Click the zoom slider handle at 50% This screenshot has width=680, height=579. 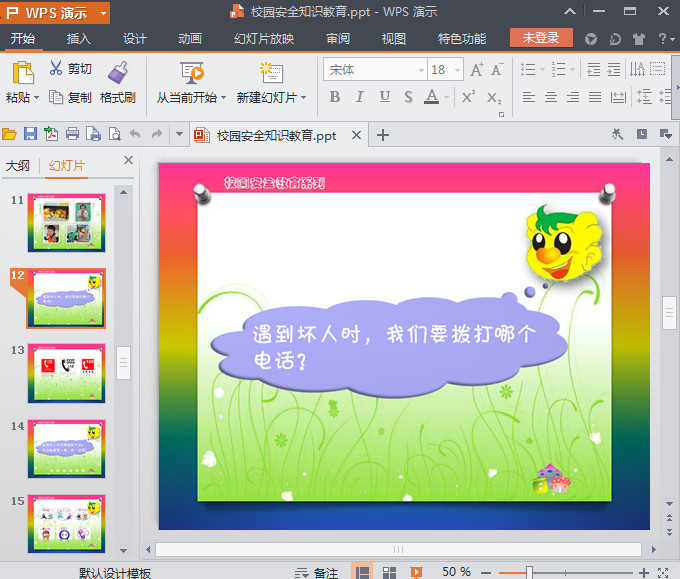(529, 572)
